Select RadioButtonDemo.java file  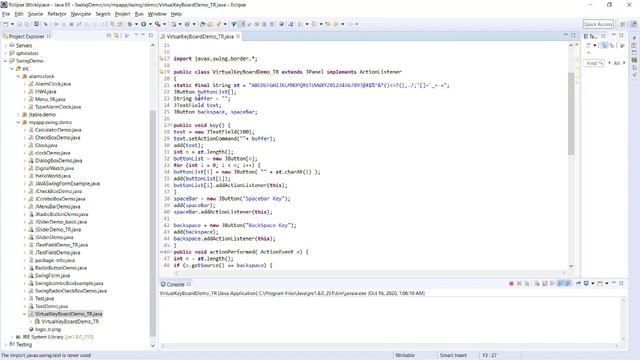coord(60,268)
